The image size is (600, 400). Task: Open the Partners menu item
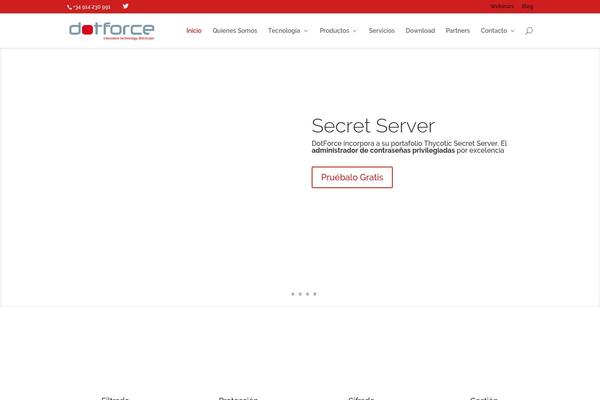458,31
